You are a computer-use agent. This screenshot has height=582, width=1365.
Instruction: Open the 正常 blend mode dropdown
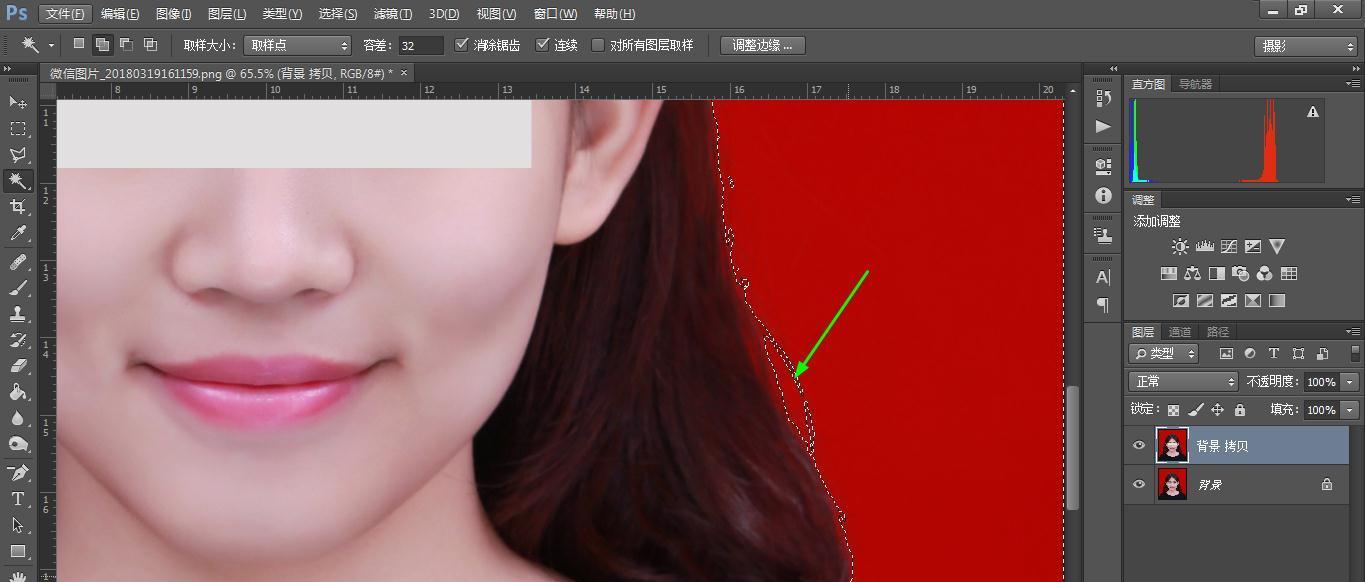tap(1184, 382)
